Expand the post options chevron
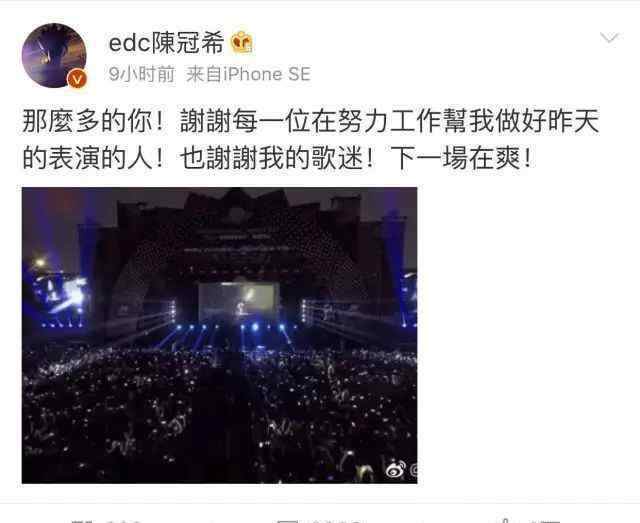The image size is (640, 523). [x=610, y=38]
